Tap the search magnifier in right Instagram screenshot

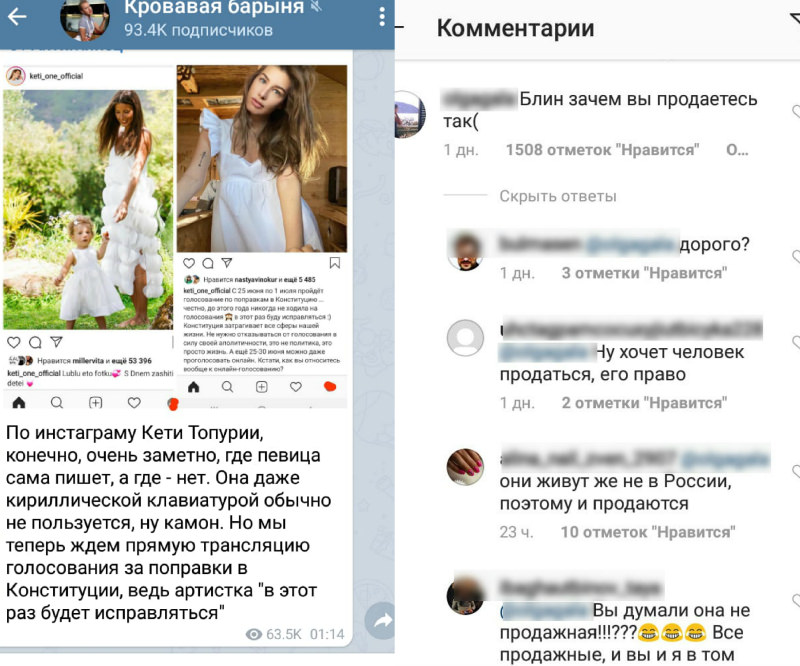[228, 387]
